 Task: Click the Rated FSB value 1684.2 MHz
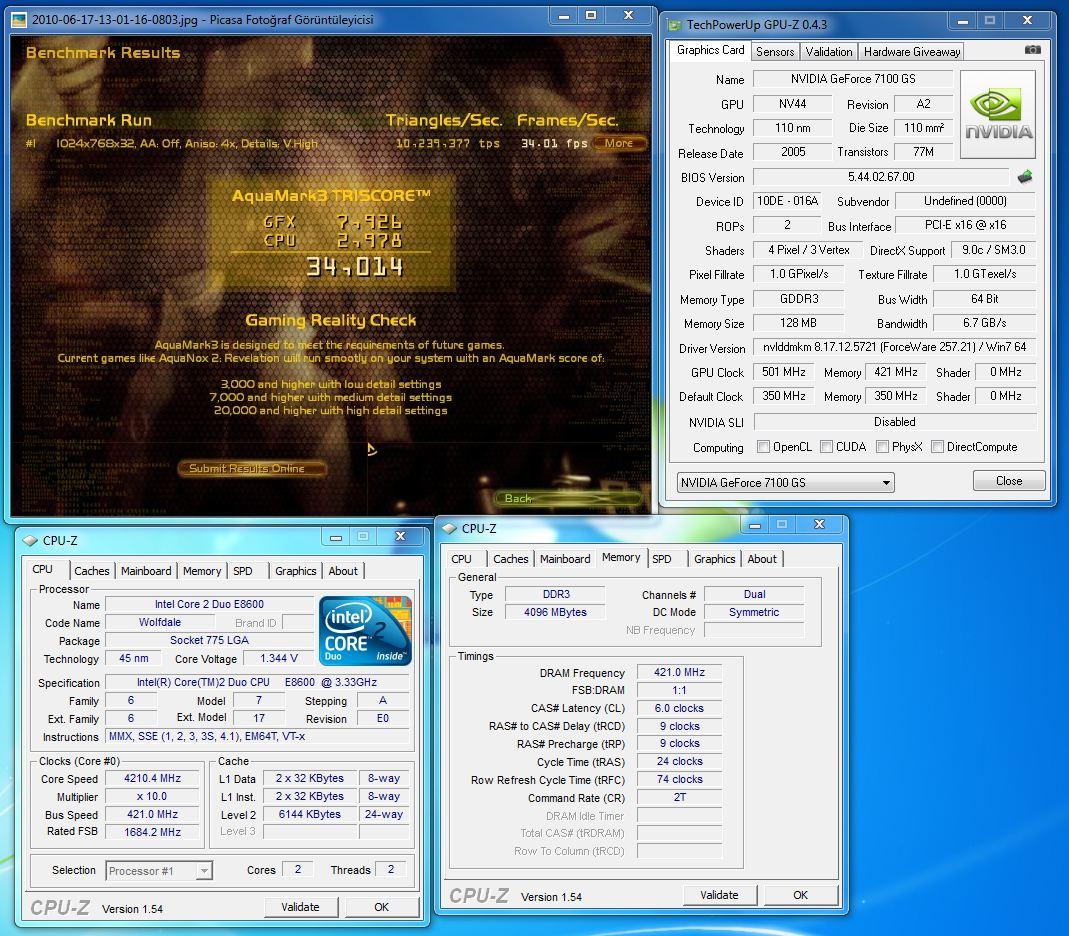(x=152, y=832)
